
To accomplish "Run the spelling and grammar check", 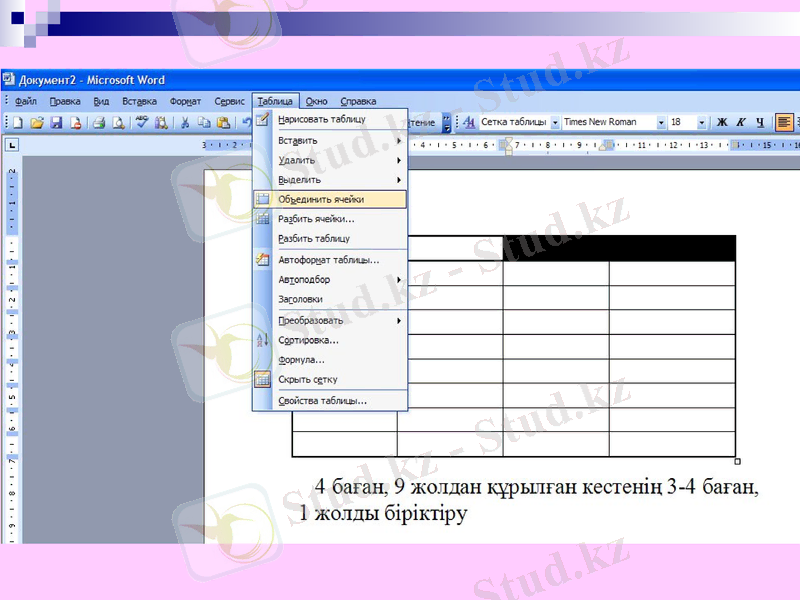I will pyautogui.click(x=140, y=122).
